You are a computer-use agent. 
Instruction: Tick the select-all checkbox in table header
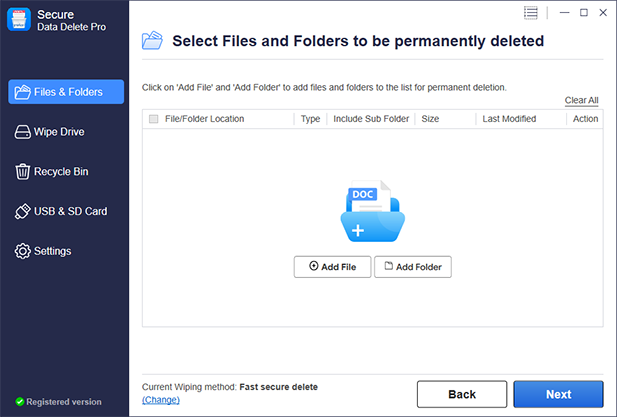click(153, 119)
